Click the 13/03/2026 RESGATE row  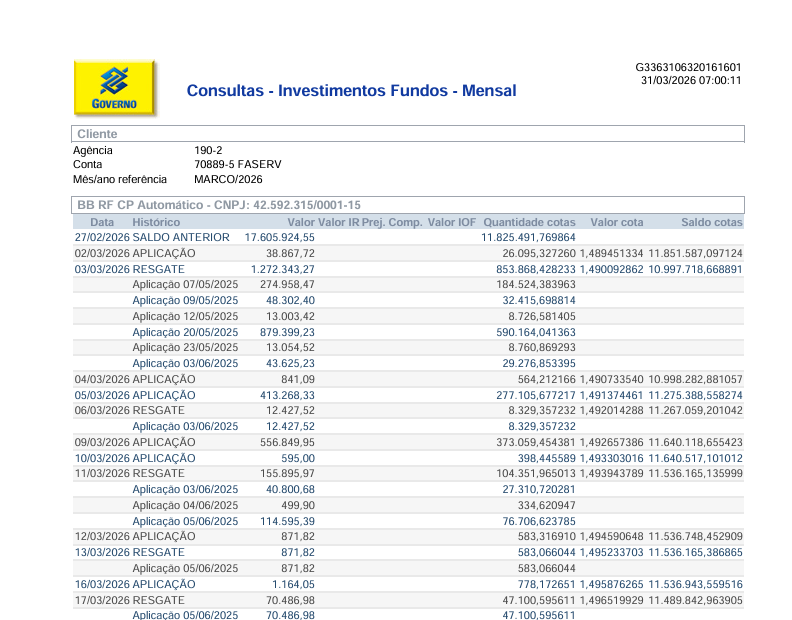pyautogui.click(x=408, y=552)
